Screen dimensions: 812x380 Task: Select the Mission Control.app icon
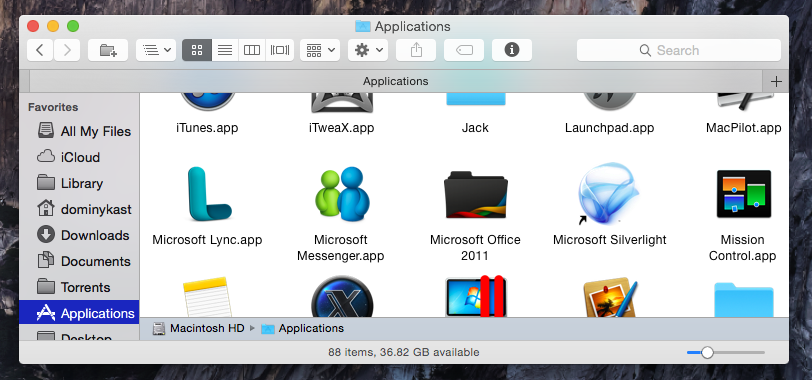(744, 194)
